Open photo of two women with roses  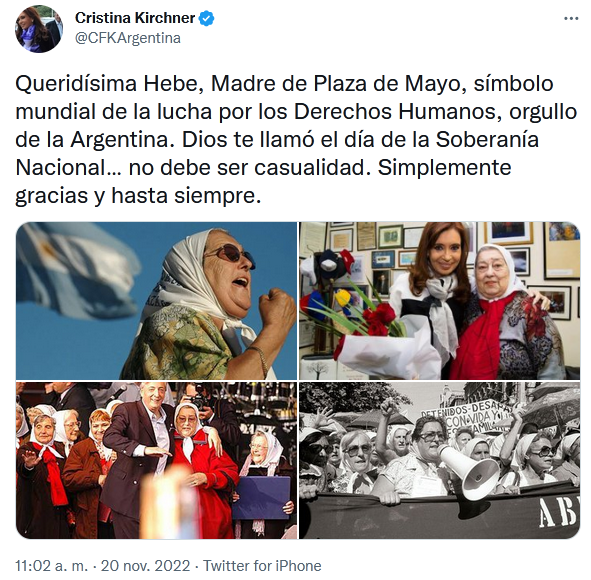[439, 300]
